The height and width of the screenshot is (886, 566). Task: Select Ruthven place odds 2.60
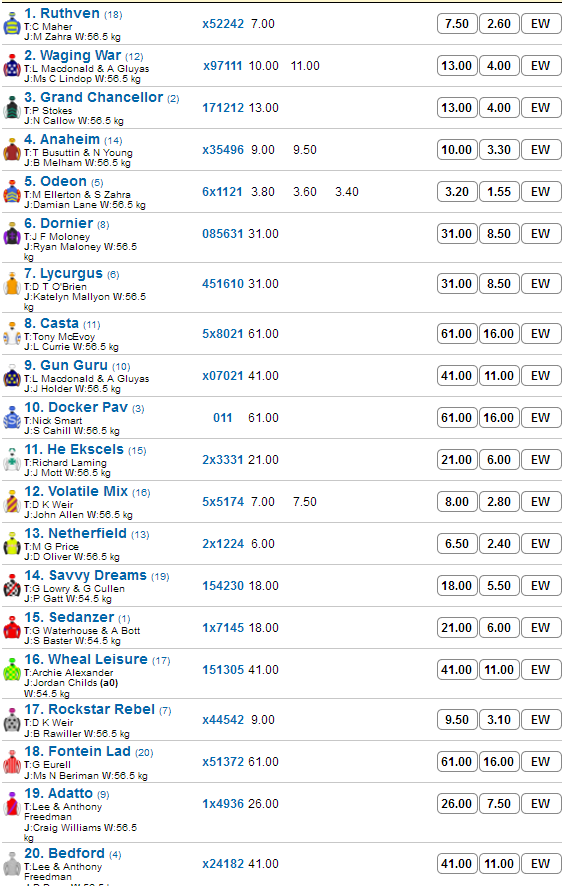click(499, 24)
